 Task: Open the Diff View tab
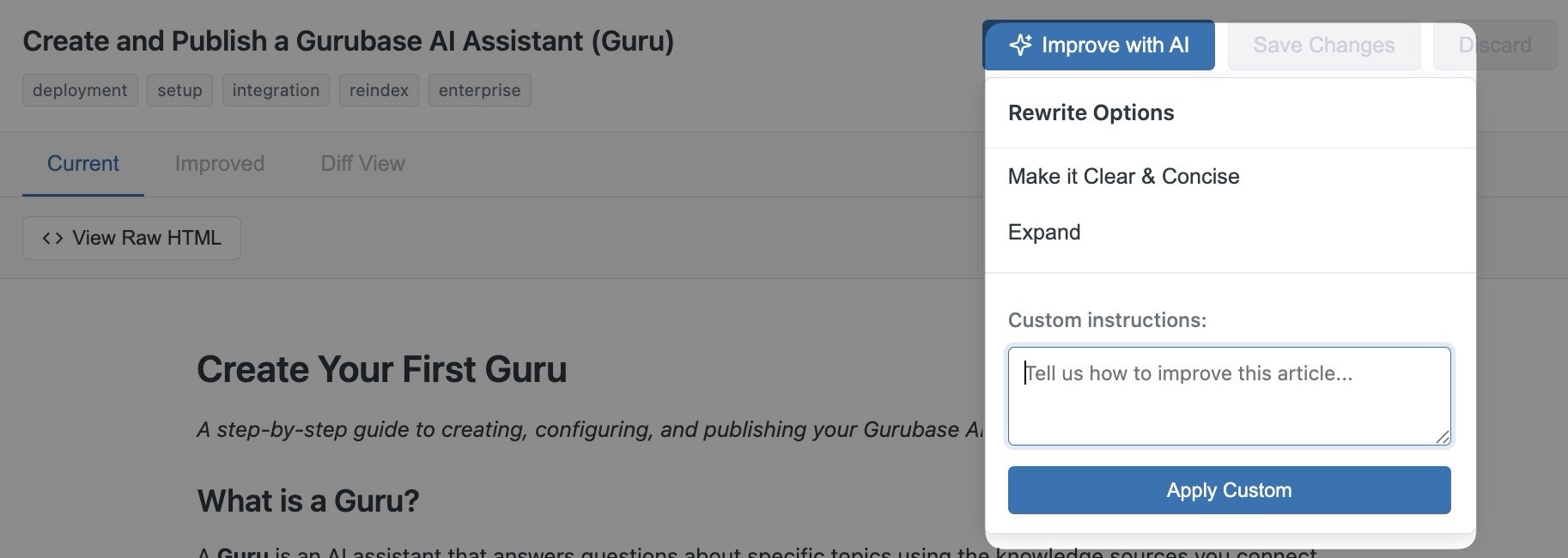[x=362, y=163]
